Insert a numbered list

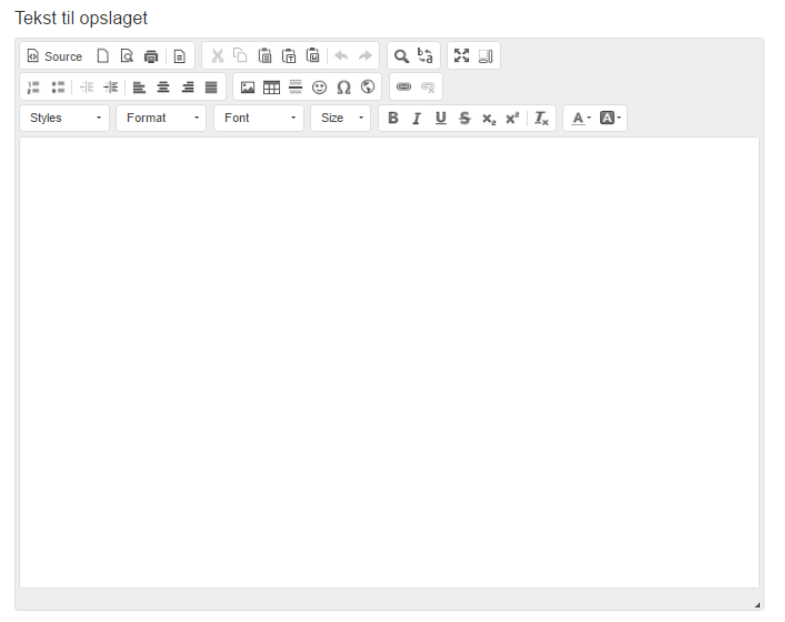[34, 87]
